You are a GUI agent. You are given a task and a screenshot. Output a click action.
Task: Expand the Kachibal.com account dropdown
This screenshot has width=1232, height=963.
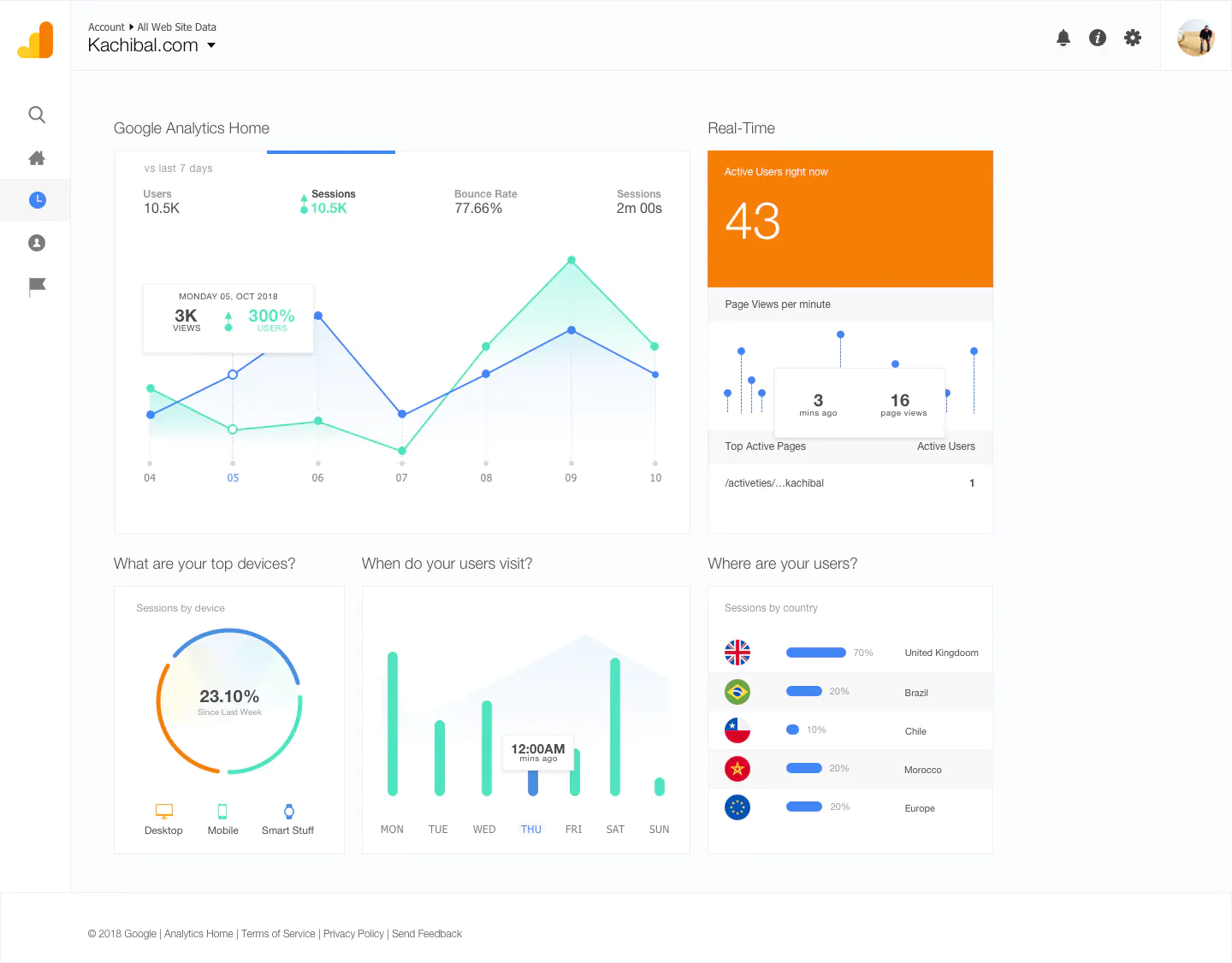coord(151,45)
